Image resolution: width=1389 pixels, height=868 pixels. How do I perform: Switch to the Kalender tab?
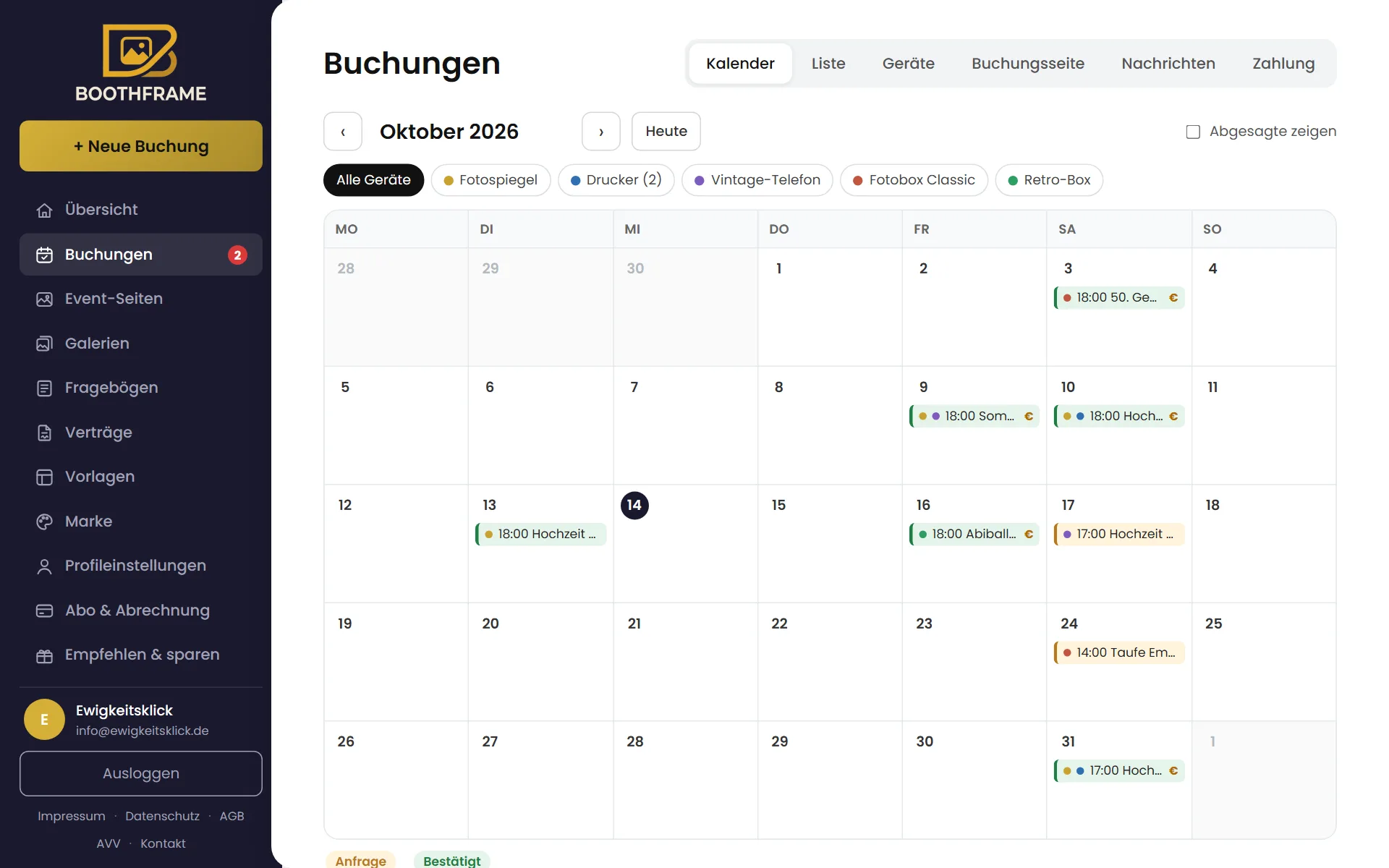pos(740,64)
